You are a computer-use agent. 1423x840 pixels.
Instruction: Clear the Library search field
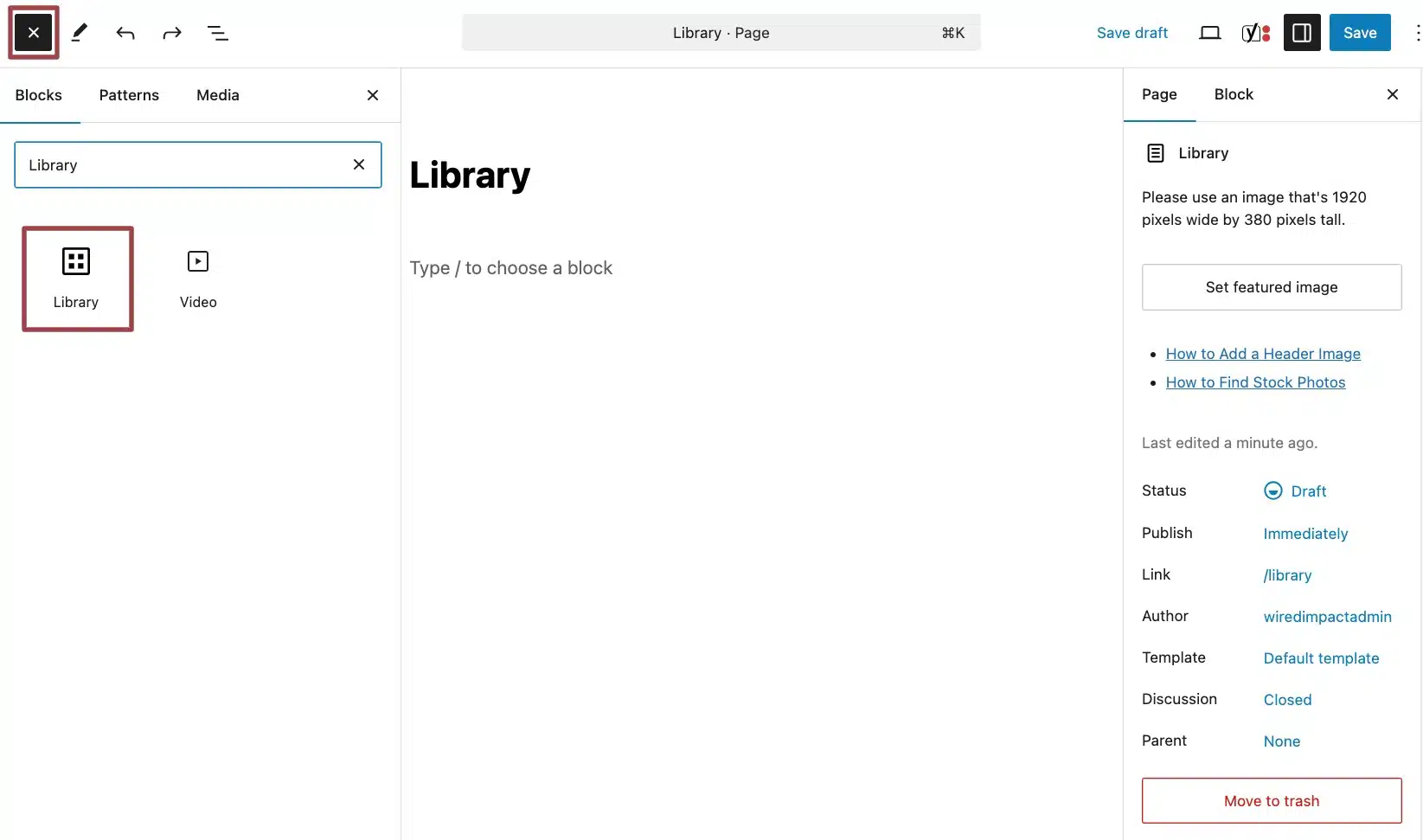(359, 164)
